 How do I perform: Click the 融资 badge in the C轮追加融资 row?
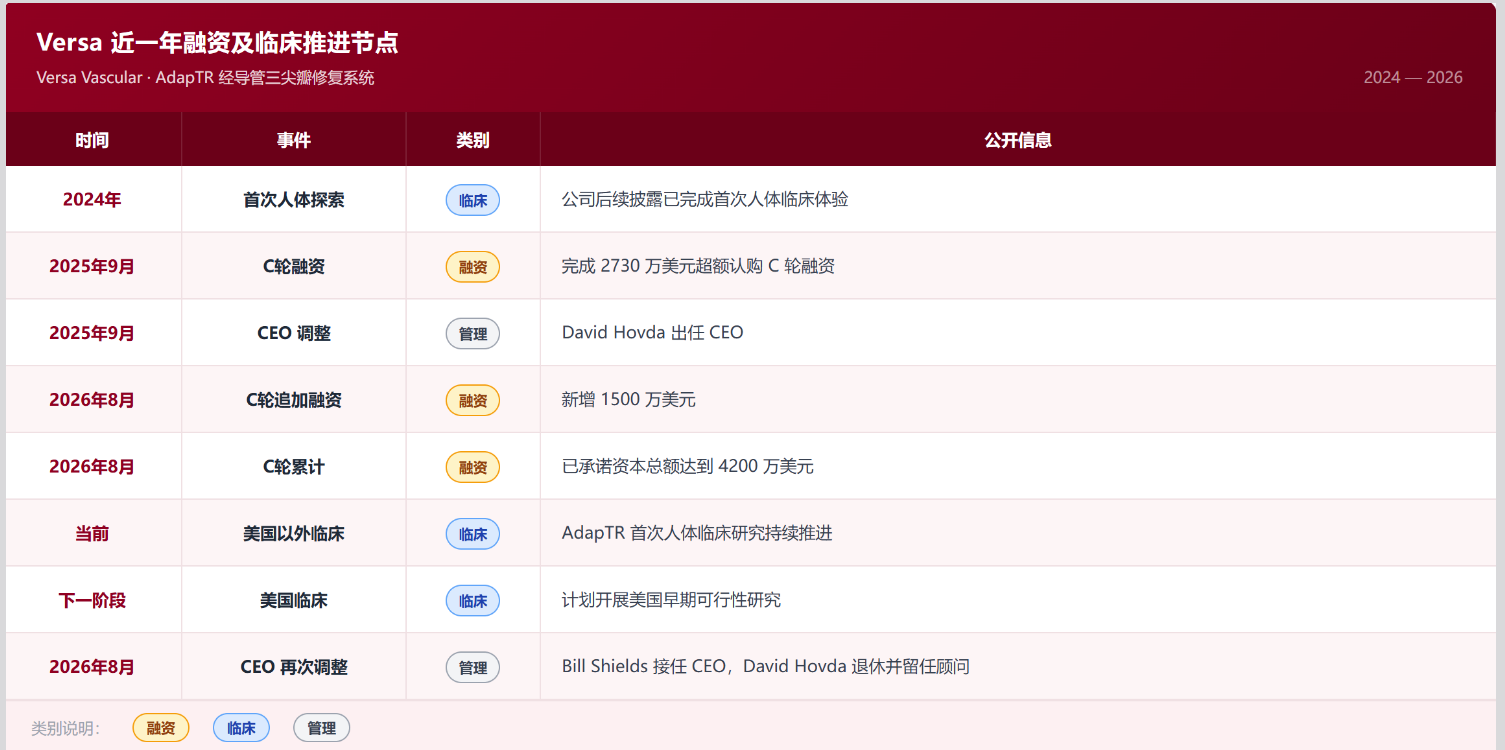pos(473,400)
